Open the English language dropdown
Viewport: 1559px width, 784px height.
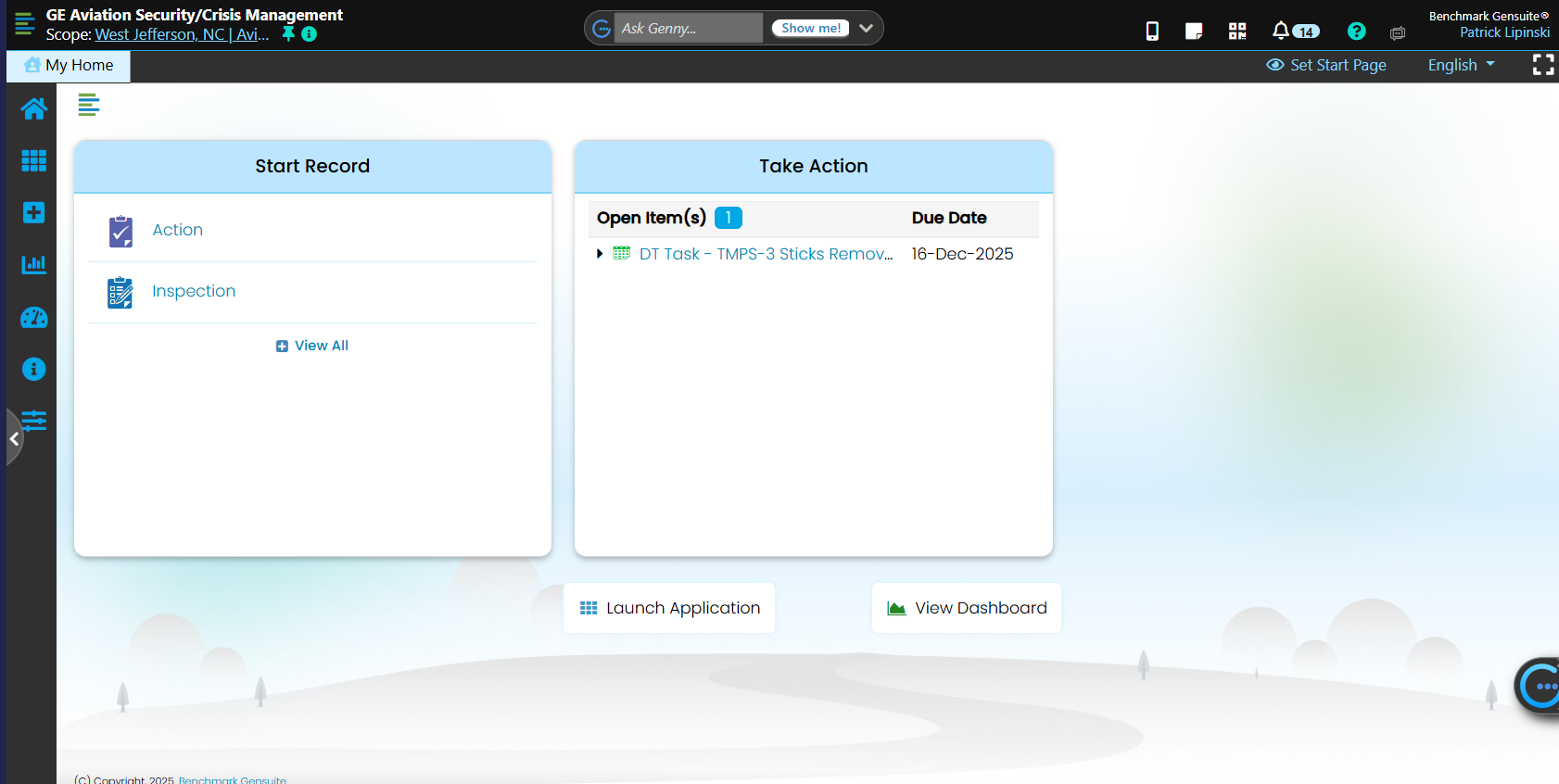pos(1461,65)
